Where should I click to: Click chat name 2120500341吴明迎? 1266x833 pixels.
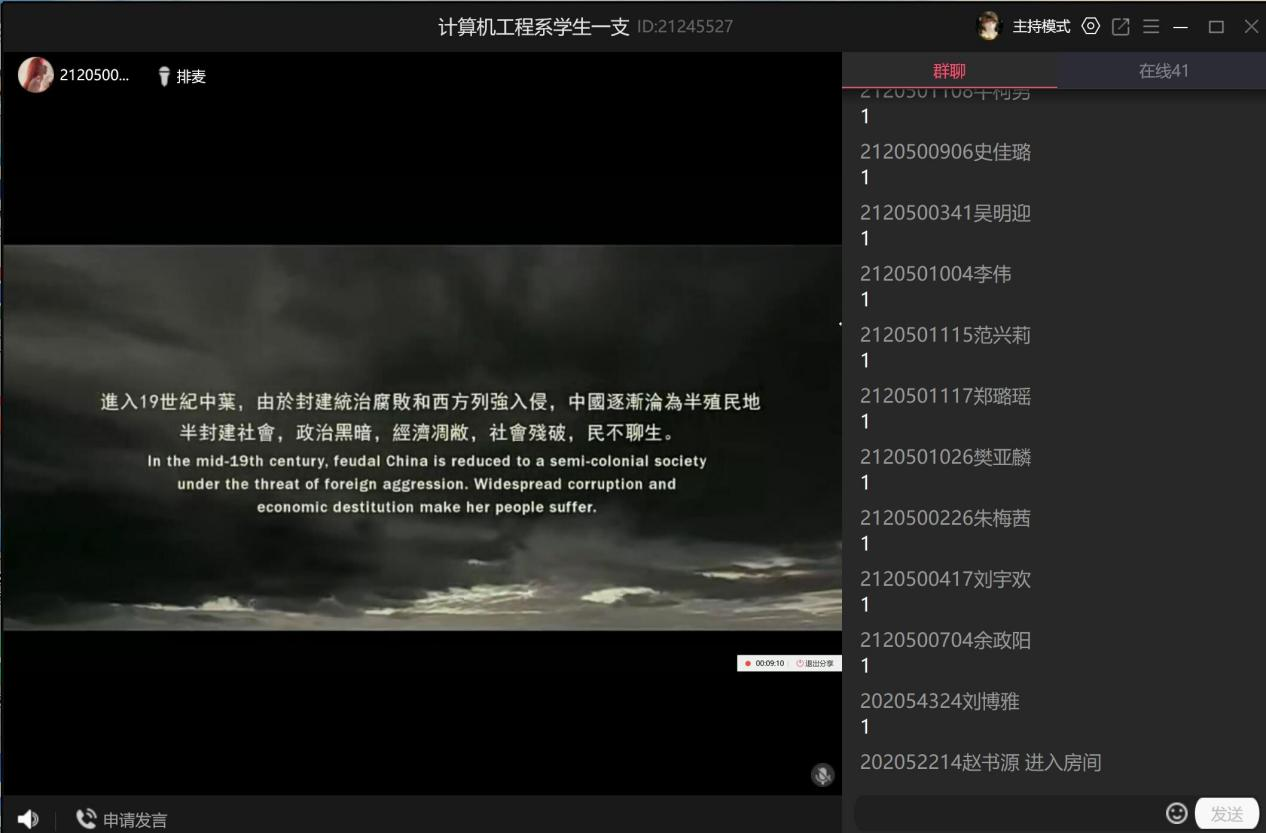pyautogui.click(x=945, y=213)
